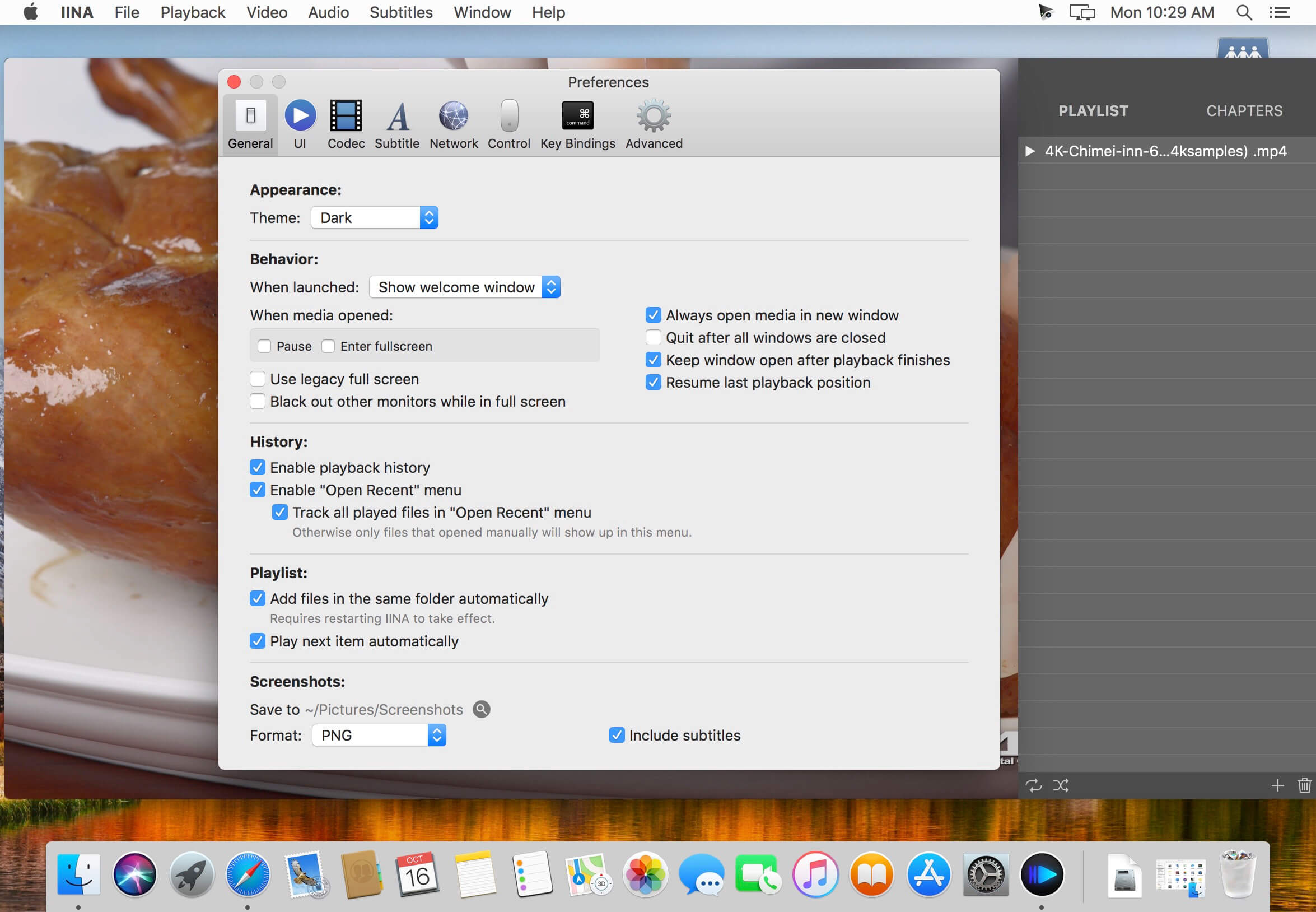Switch to the CHAPTERS tab
1316x912 pixels.
pyautogui.click(x=1244, y=111)
